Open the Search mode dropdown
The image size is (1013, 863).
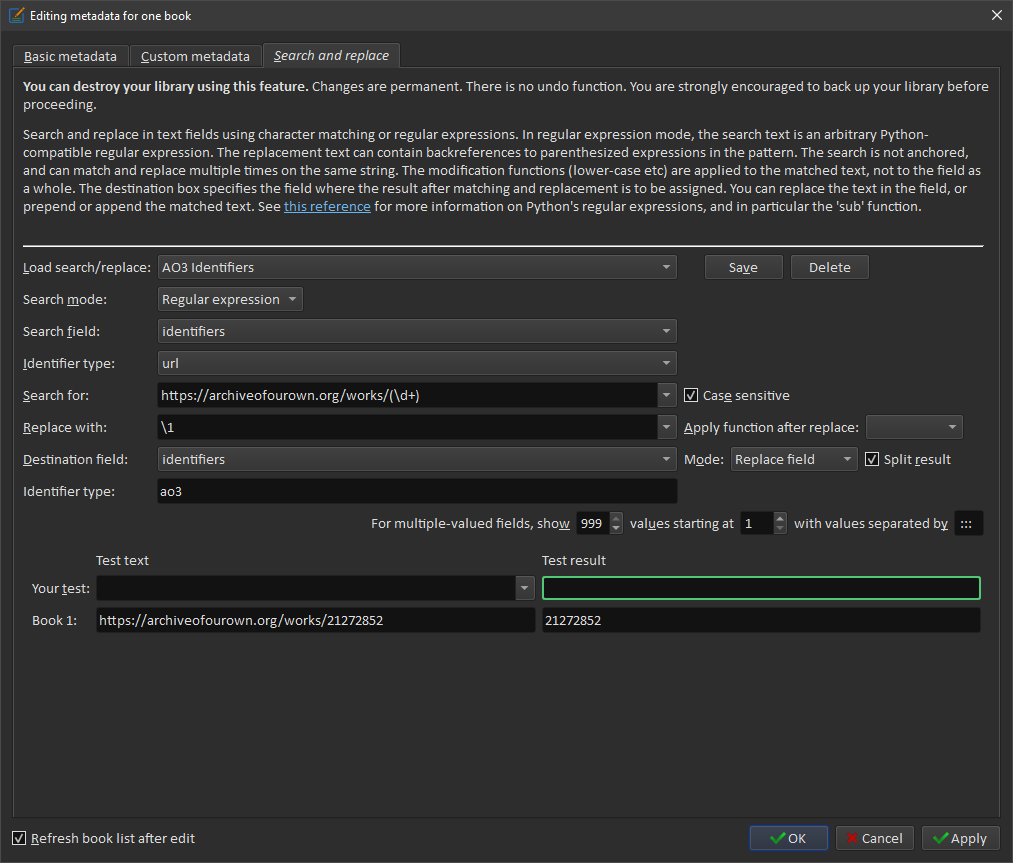coord(230,299)
